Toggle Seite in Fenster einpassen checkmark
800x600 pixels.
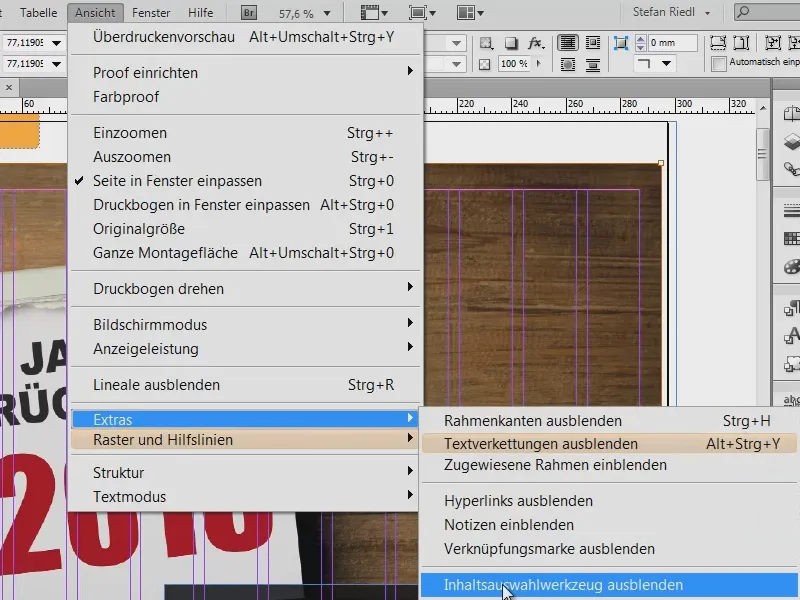pyautogui.click(x=177, y=181)
